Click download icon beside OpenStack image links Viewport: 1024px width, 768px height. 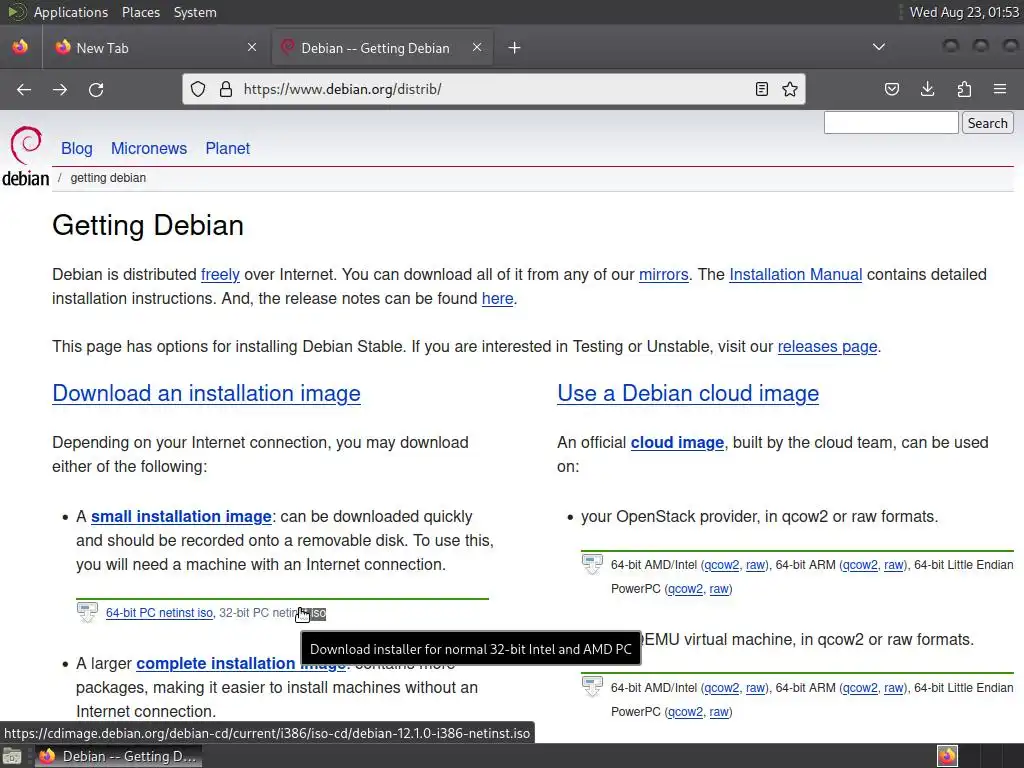(592, 564)
